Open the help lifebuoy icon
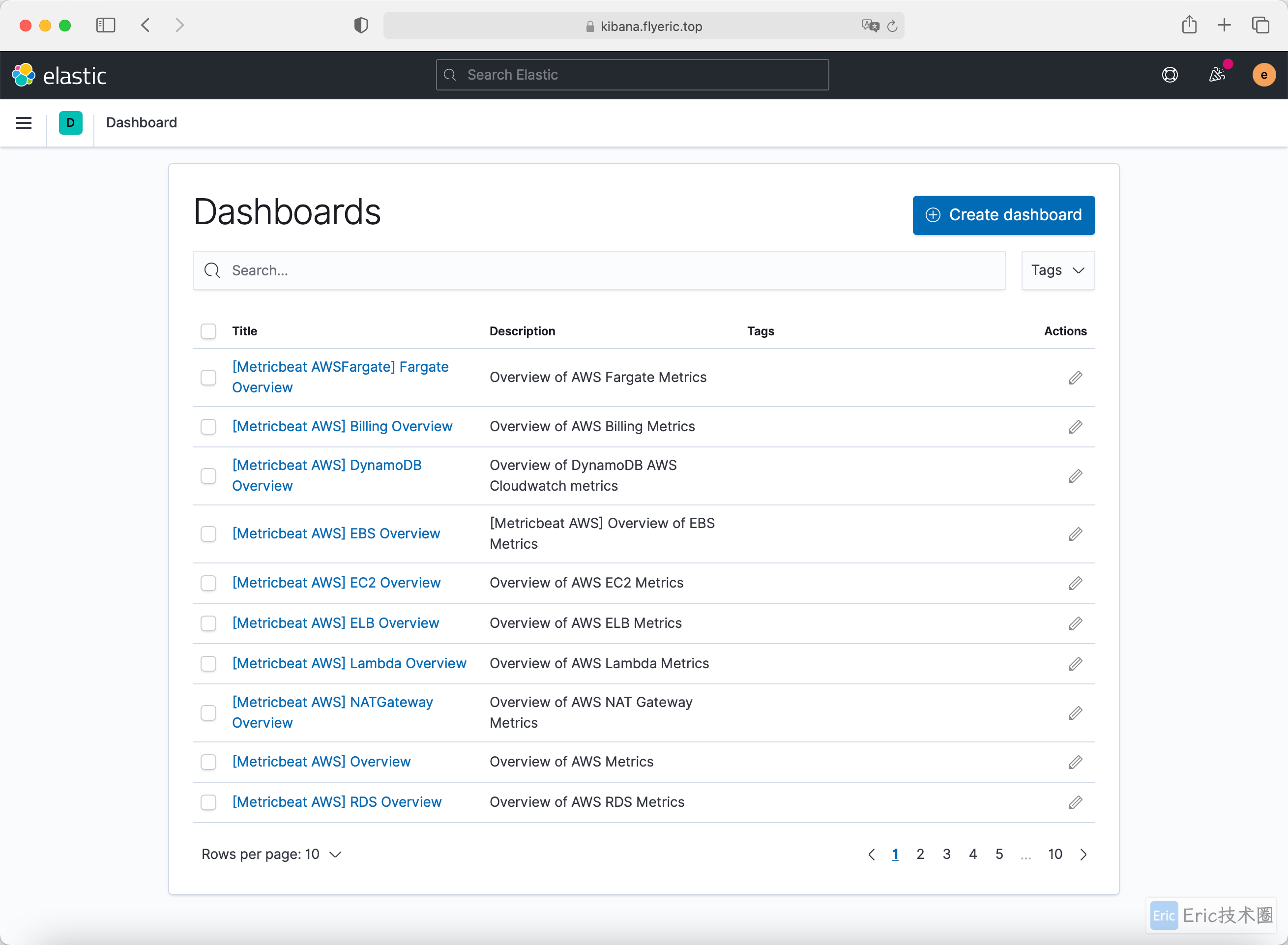The image size is (1288, 945). (x=1170, y=75)
